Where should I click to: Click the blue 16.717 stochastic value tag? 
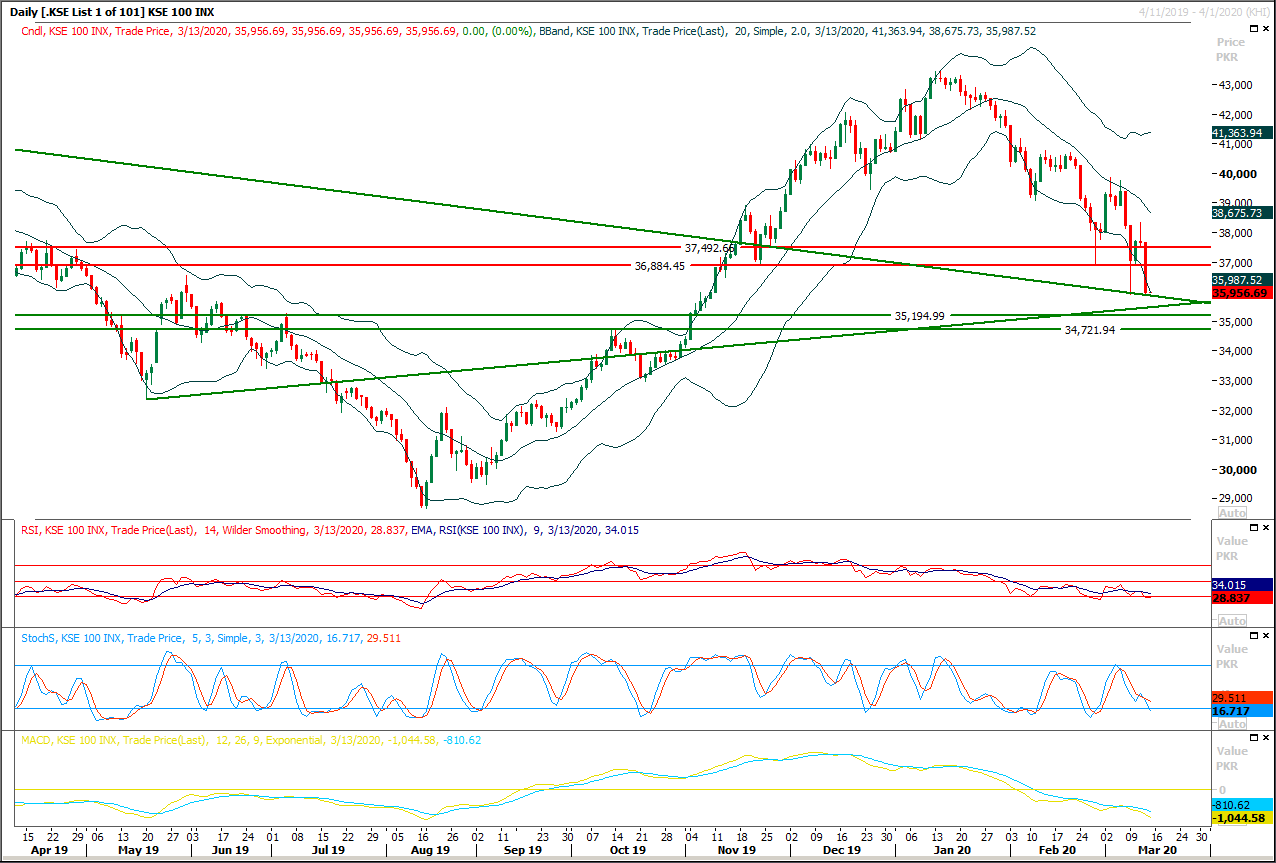point(1241,711)
